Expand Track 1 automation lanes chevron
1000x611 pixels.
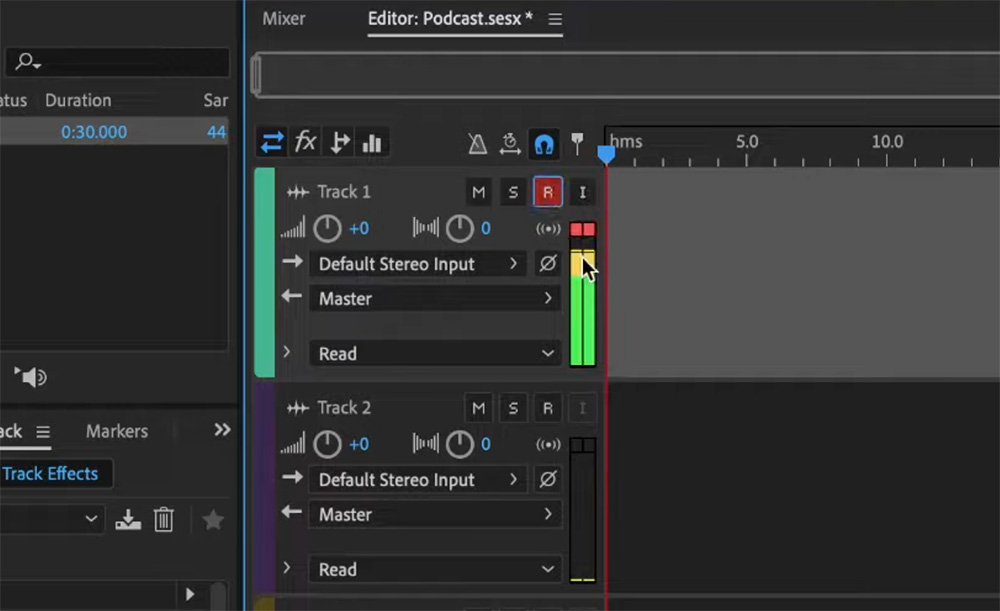coord(287,352)
